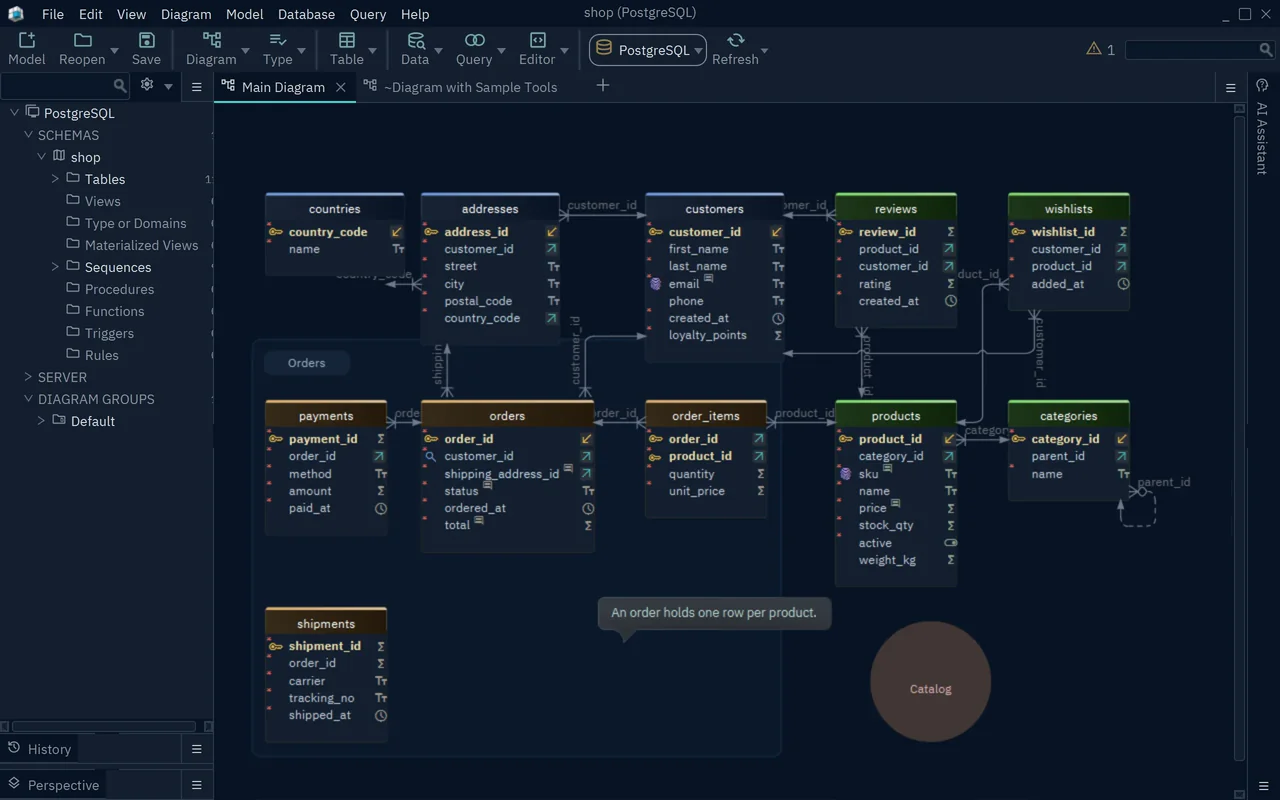
Task: Click the search field in the top toolbar
Action: [1200, 49]
